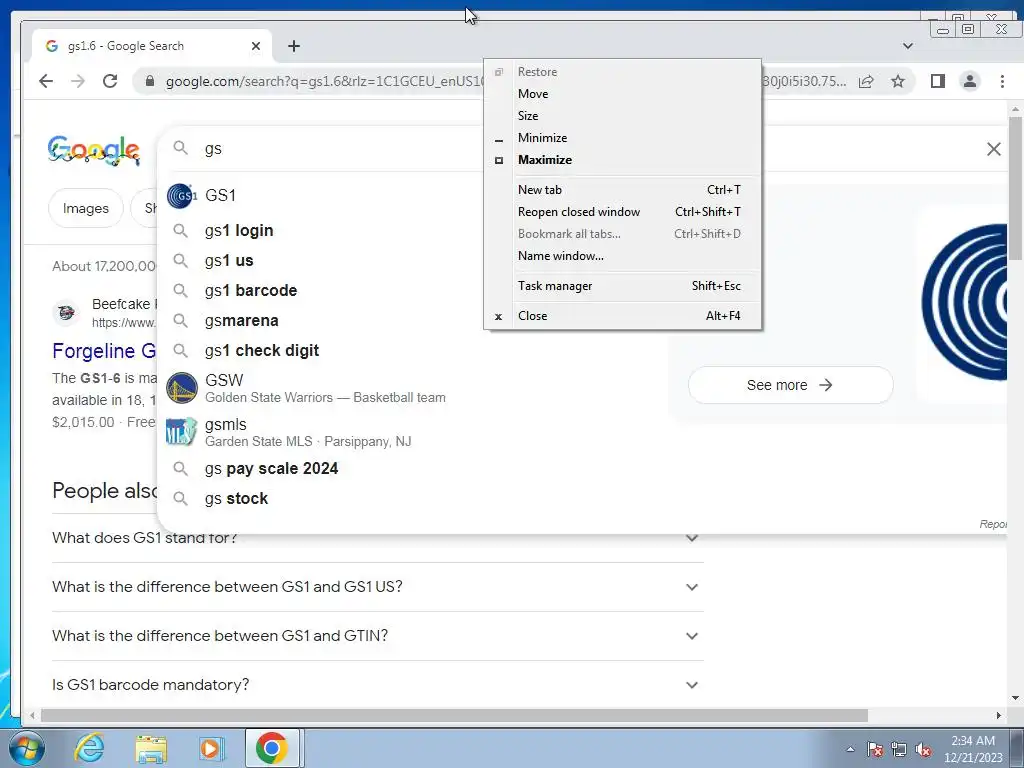Viewport: 1024px width, 768px height.
Task: Open the Chrome three-dot menu
Action: point(1002,81)
